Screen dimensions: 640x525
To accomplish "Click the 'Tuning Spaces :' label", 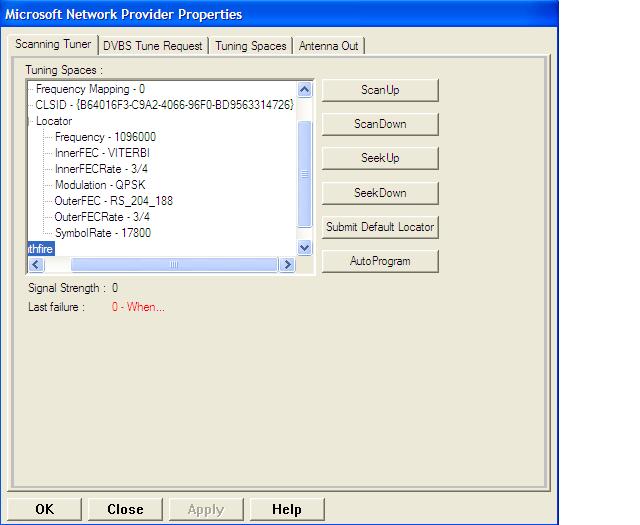I will pos(64,70).
